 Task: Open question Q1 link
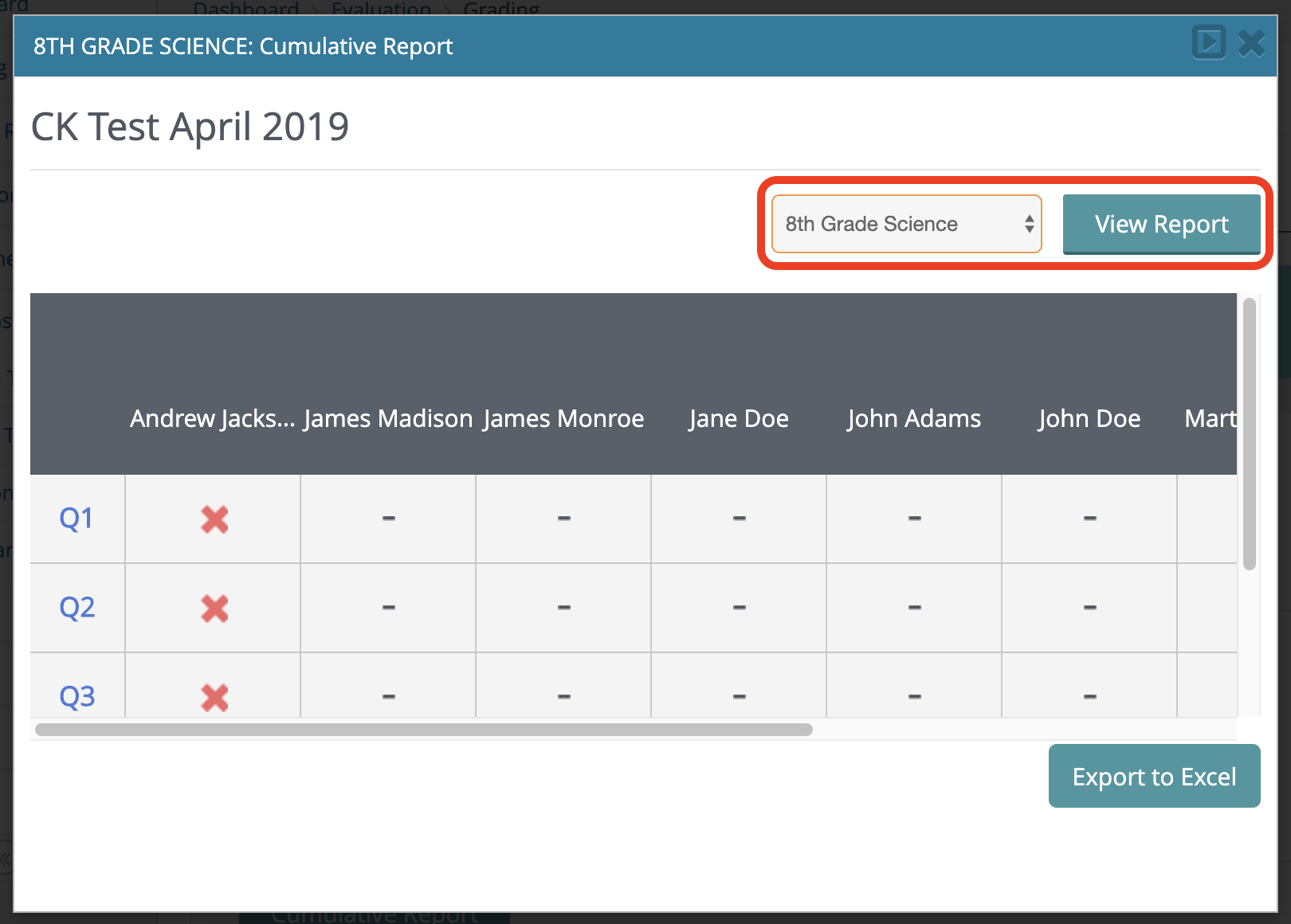[77, 519]
